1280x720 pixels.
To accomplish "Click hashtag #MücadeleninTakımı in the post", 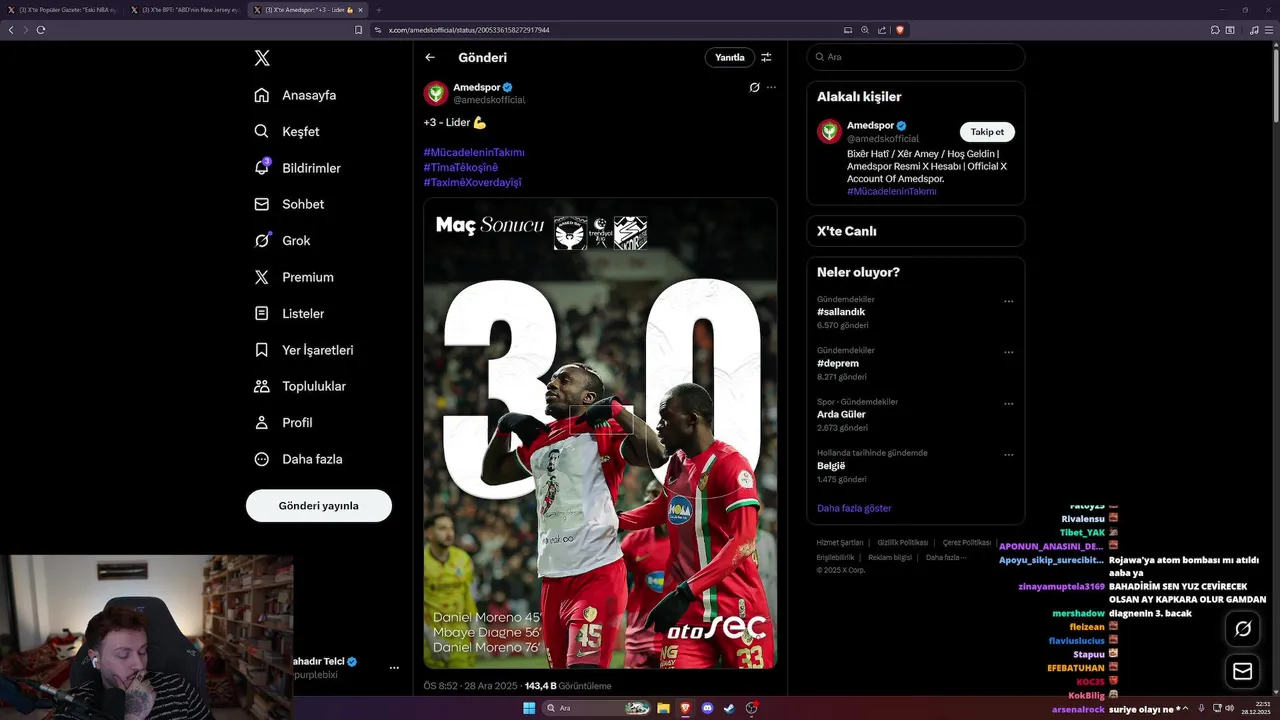I will 474,152.
